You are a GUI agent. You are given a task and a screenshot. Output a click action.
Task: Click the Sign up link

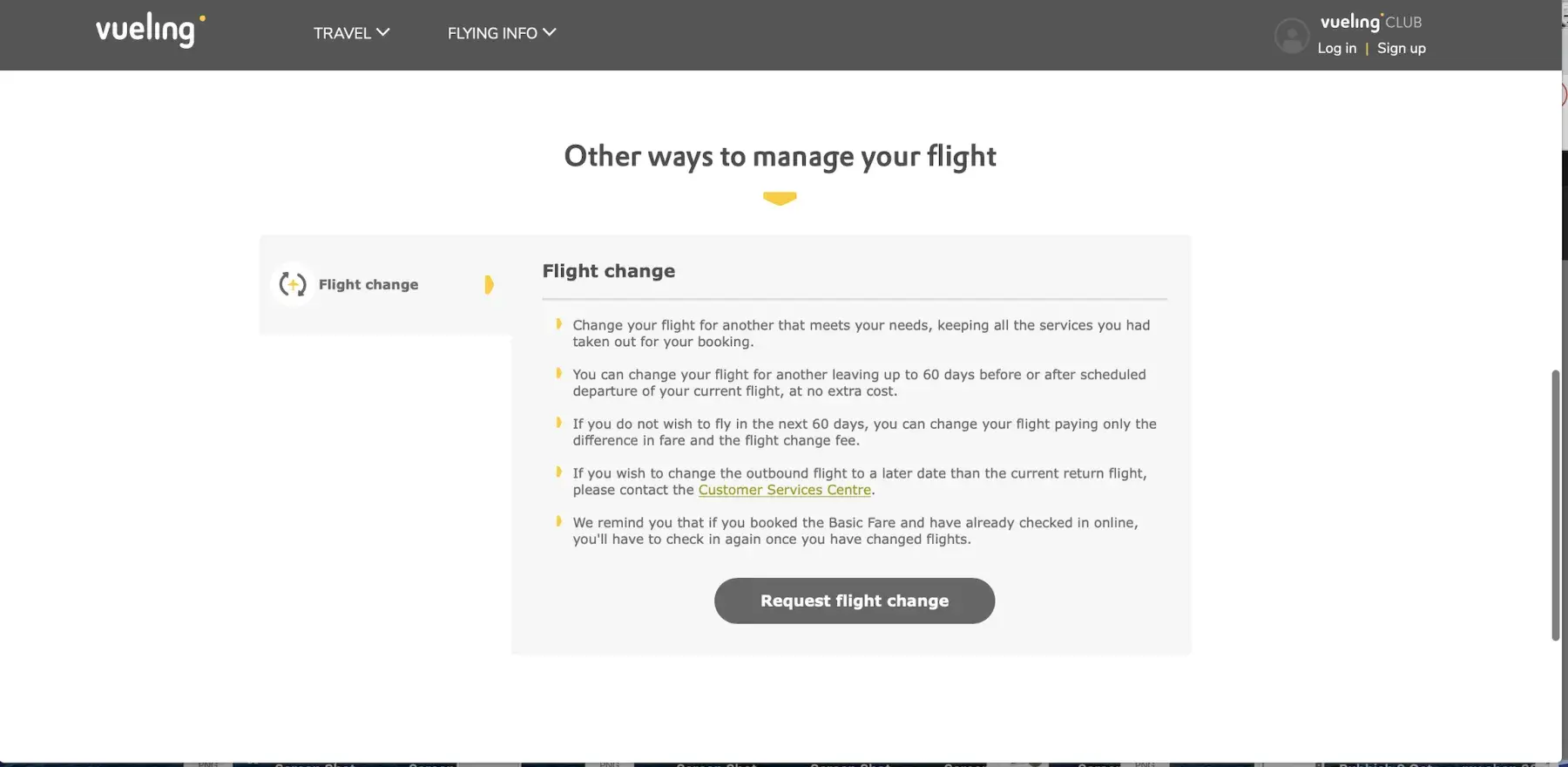[1401, 48]
